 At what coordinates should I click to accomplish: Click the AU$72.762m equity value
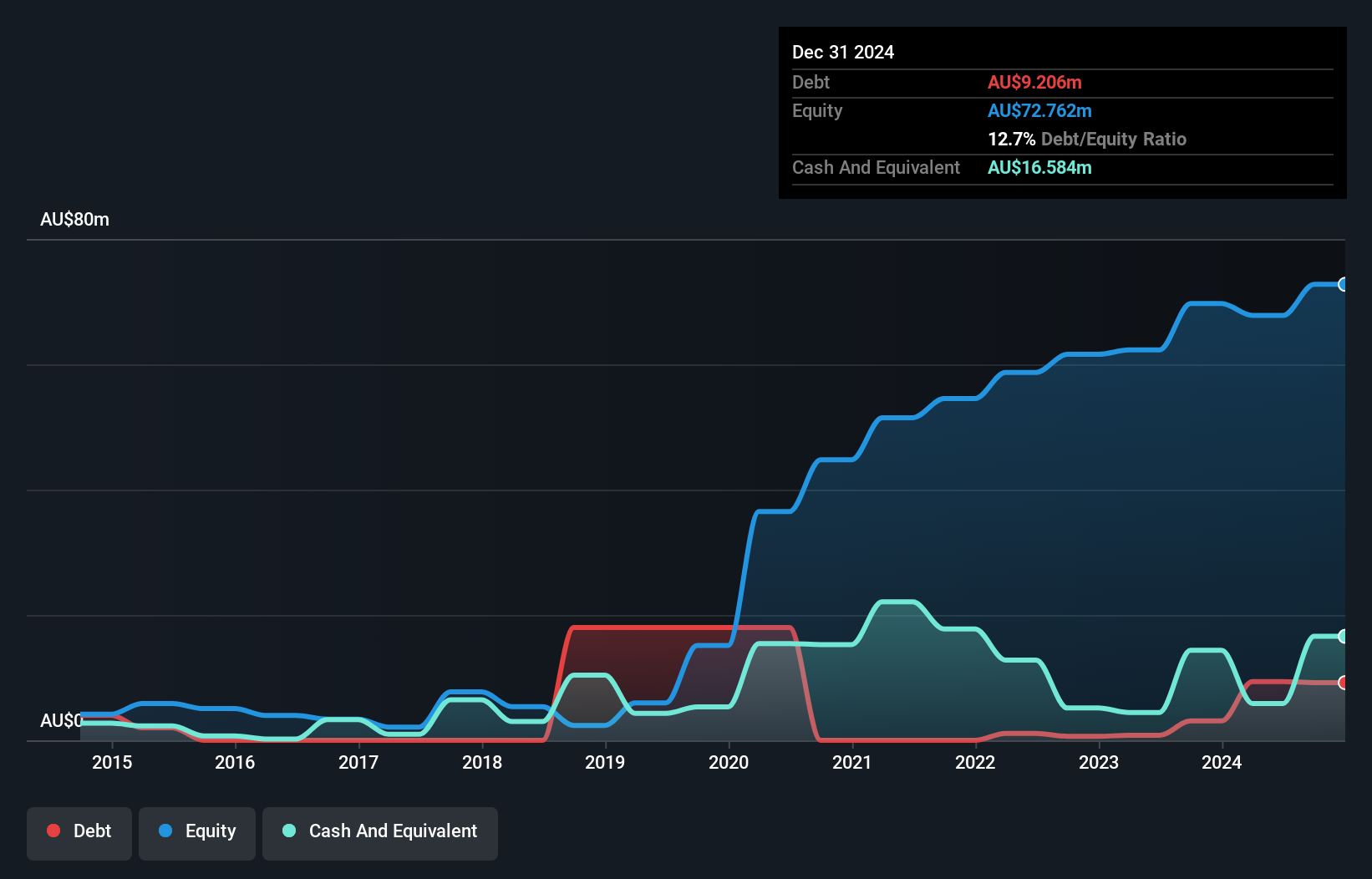point(1039,110)
